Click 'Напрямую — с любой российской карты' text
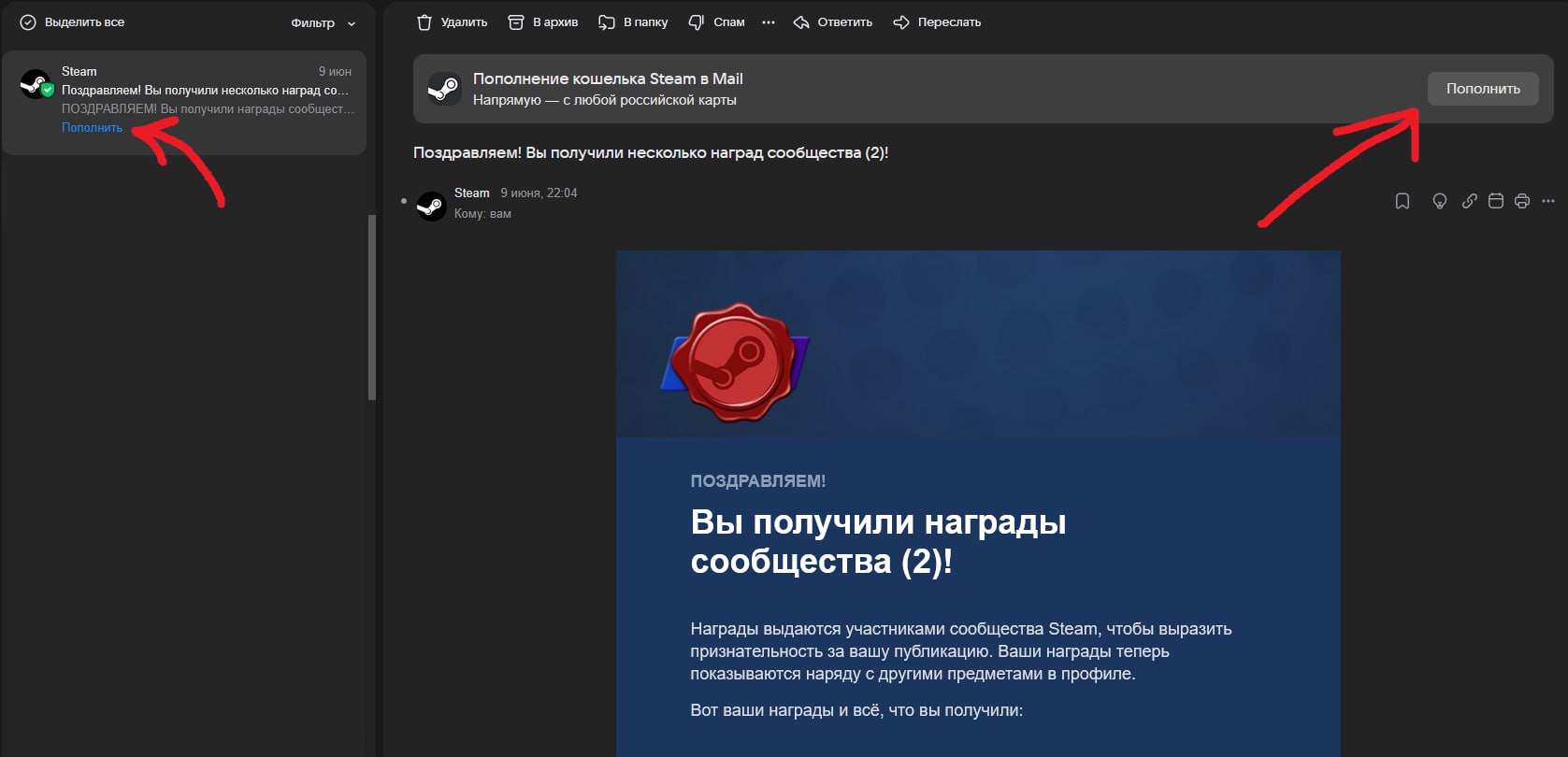Image resolution: width=1568 pixels, height=757 pixels. 605,100
